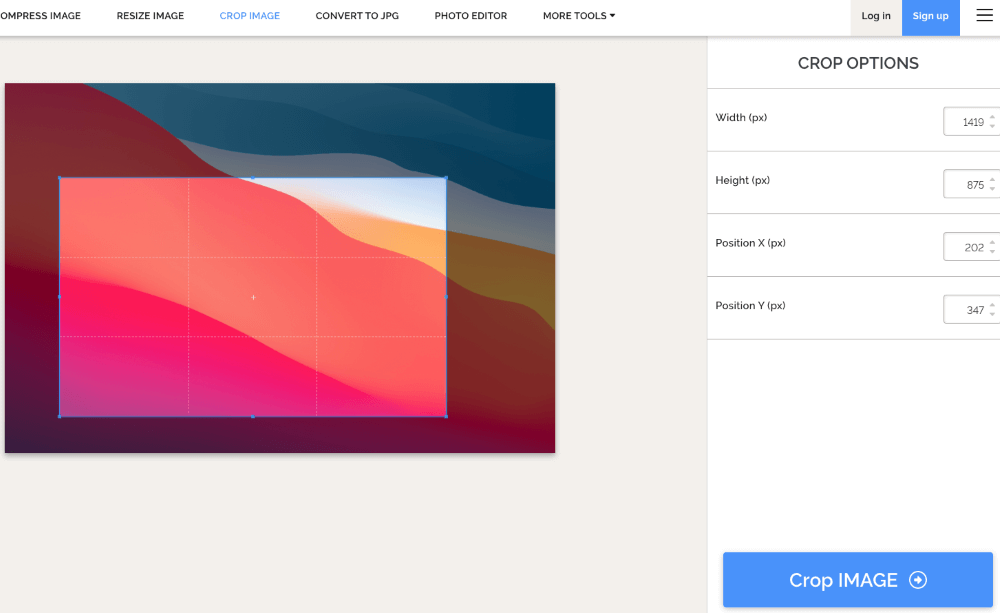Click the Position X stepper arrows
Viewport: 1000px width, 613px height.
pyautogui.click(x=992, y=247)
